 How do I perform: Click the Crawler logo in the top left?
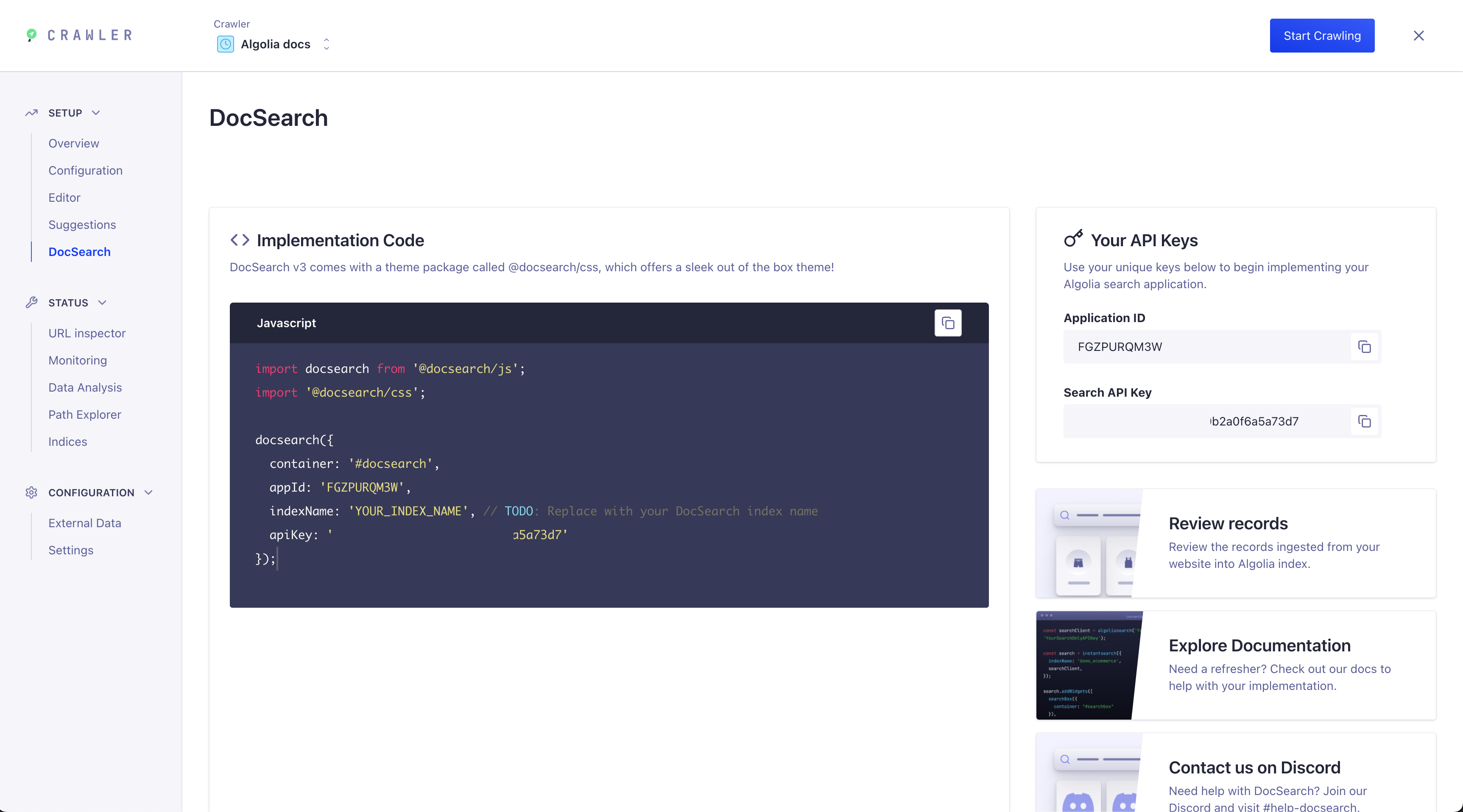[78, 35]
